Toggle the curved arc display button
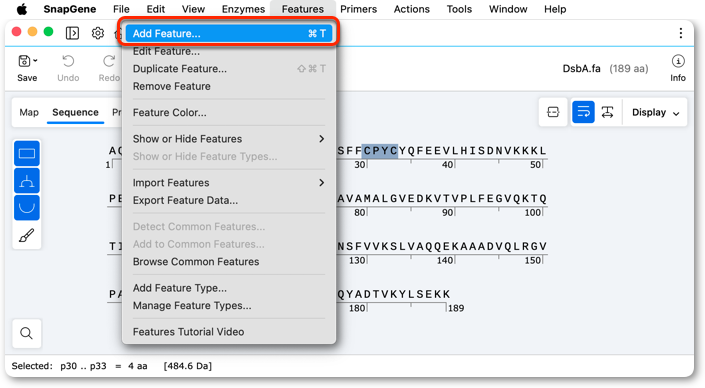 pyautogui.click(x=27, y=208)
